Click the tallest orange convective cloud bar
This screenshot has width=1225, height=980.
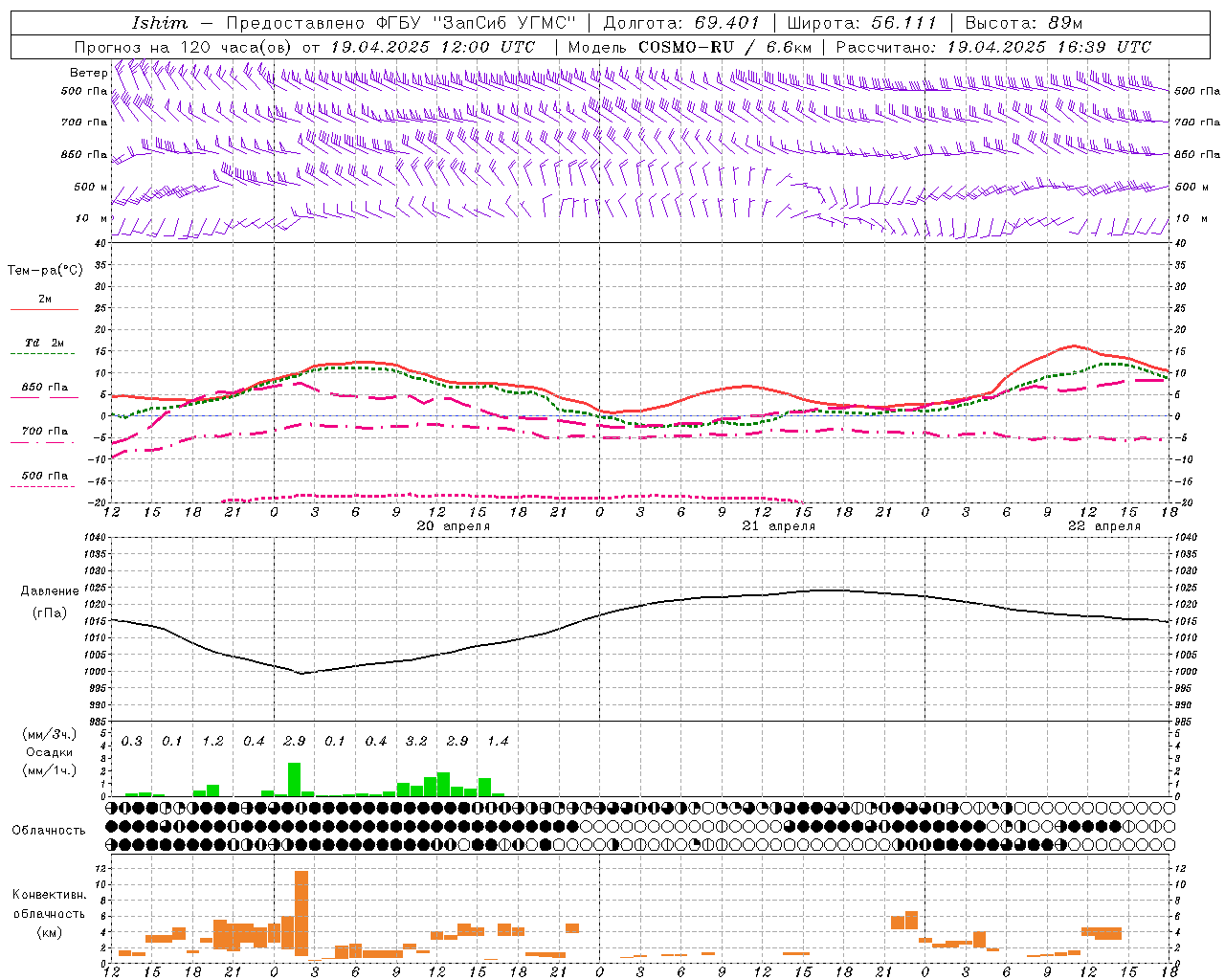tap(301, 913)
